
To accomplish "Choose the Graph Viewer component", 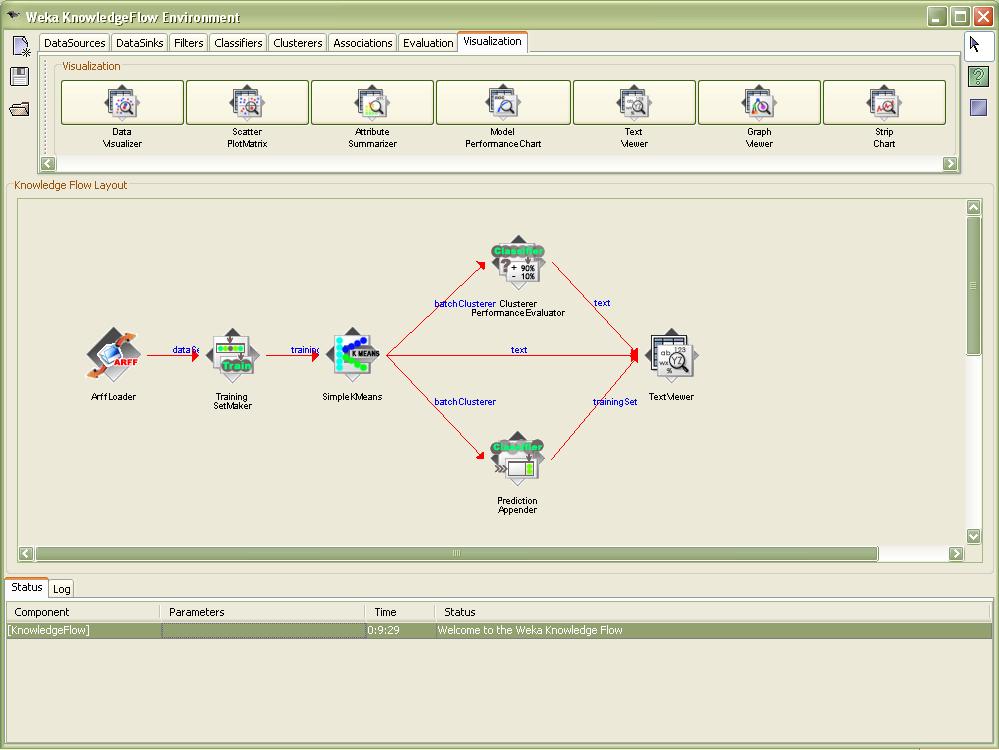I will (759, 102).
